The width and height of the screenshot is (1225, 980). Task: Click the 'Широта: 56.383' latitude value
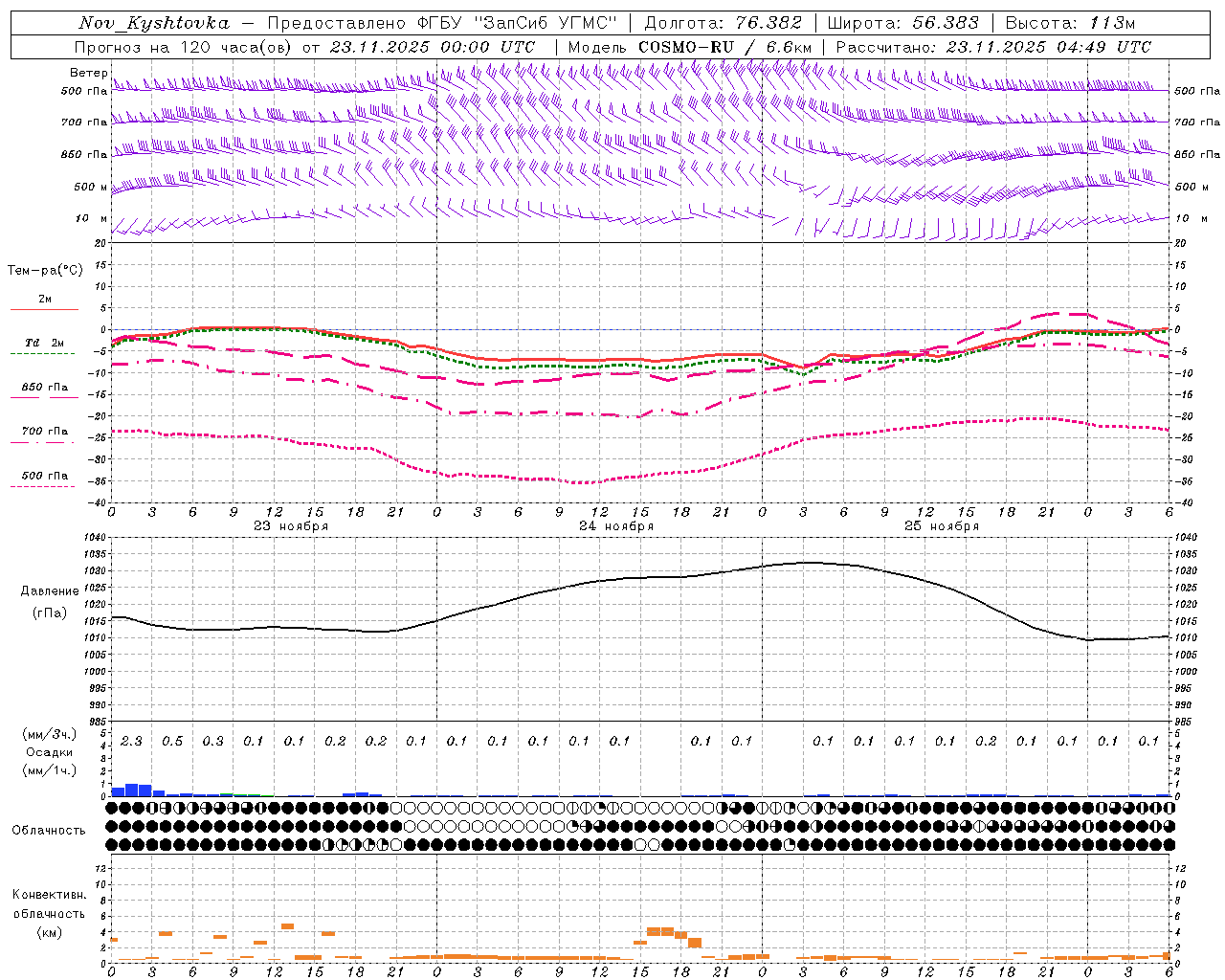[903, 23]
